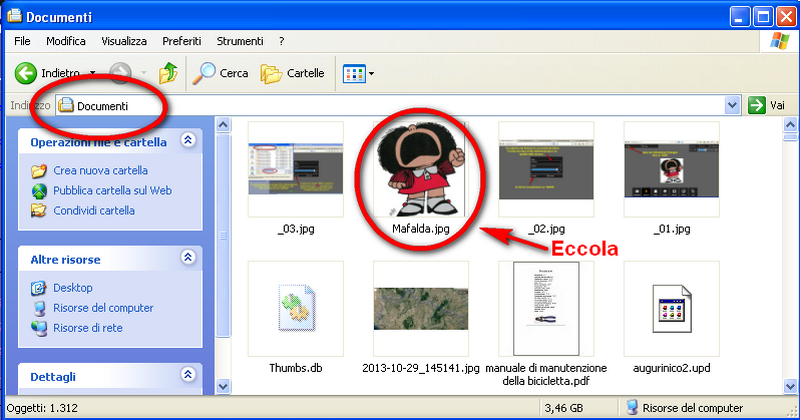The height and width of the screenshot is (420, 800).
Task: Click Crea nuova cartella link
Action: (101, 170)
